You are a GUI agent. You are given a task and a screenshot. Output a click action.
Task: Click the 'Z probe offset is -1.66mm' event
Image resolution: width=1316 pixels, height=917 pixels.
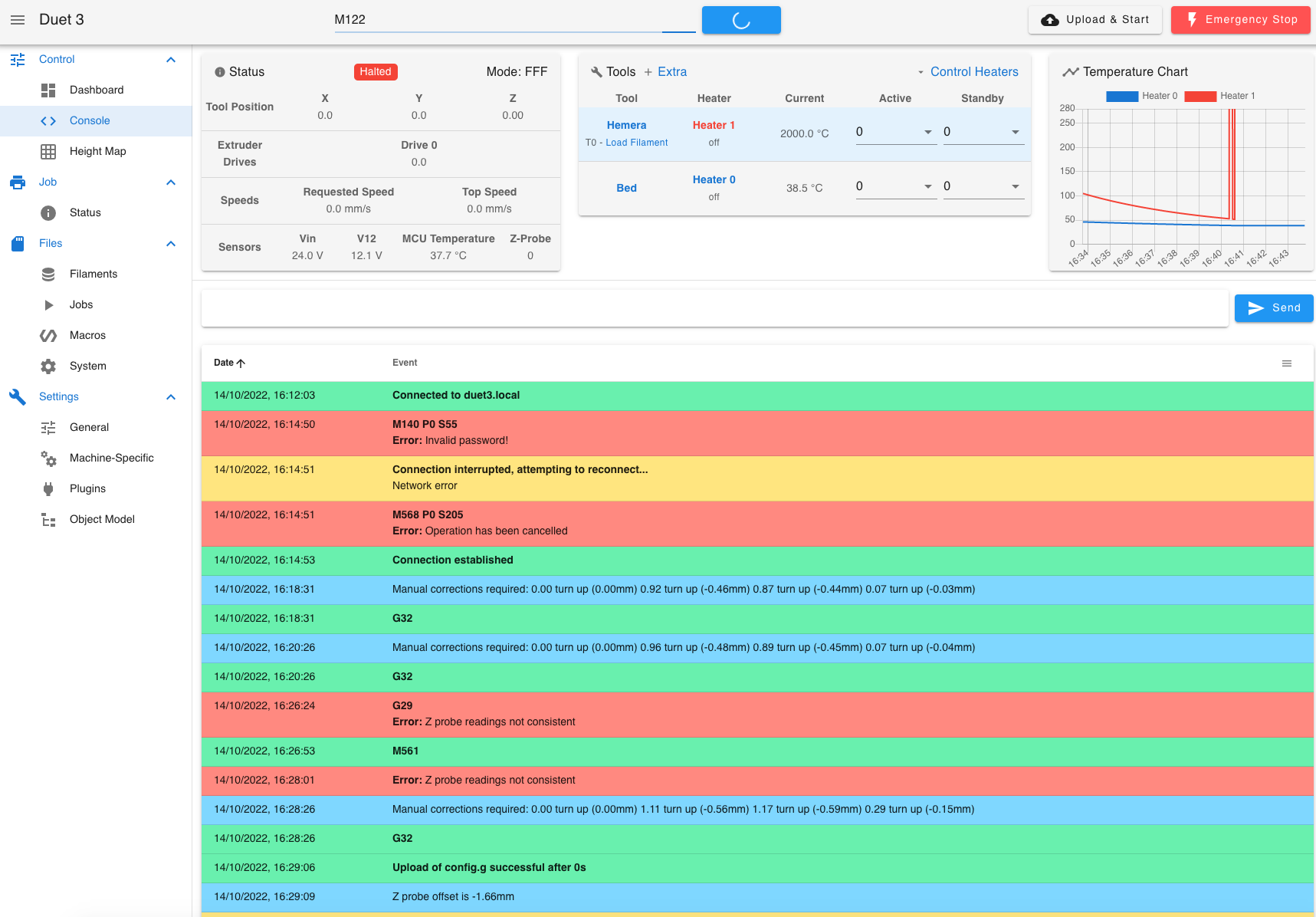pos(757,897)
